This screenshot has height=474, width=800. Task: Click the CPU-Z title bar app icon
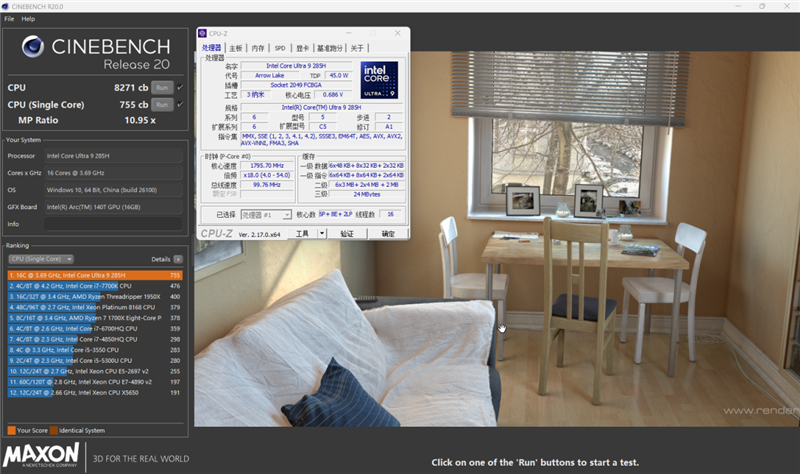tap(203, 33)
